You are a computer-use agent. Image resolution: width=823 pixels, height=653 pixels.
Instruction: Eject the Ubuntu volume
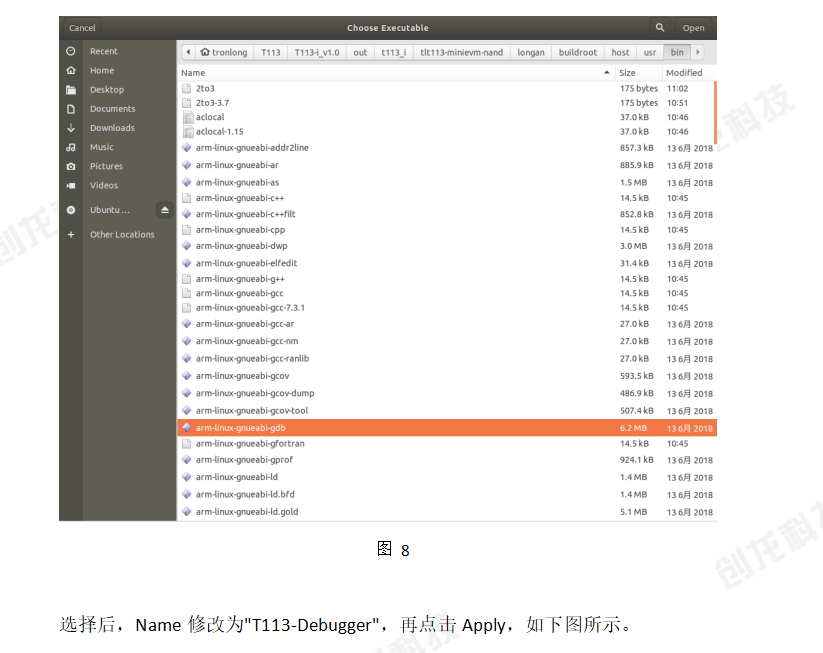(164, 210)
